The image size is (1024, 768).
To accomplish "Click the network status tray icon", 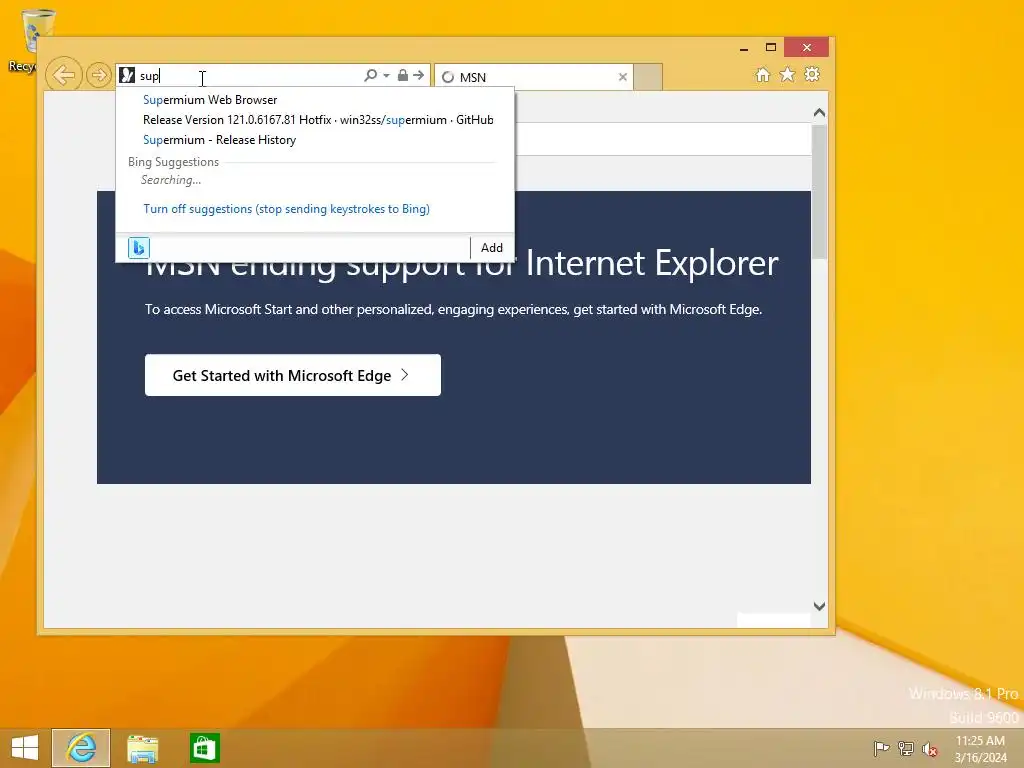I will 906,748.
